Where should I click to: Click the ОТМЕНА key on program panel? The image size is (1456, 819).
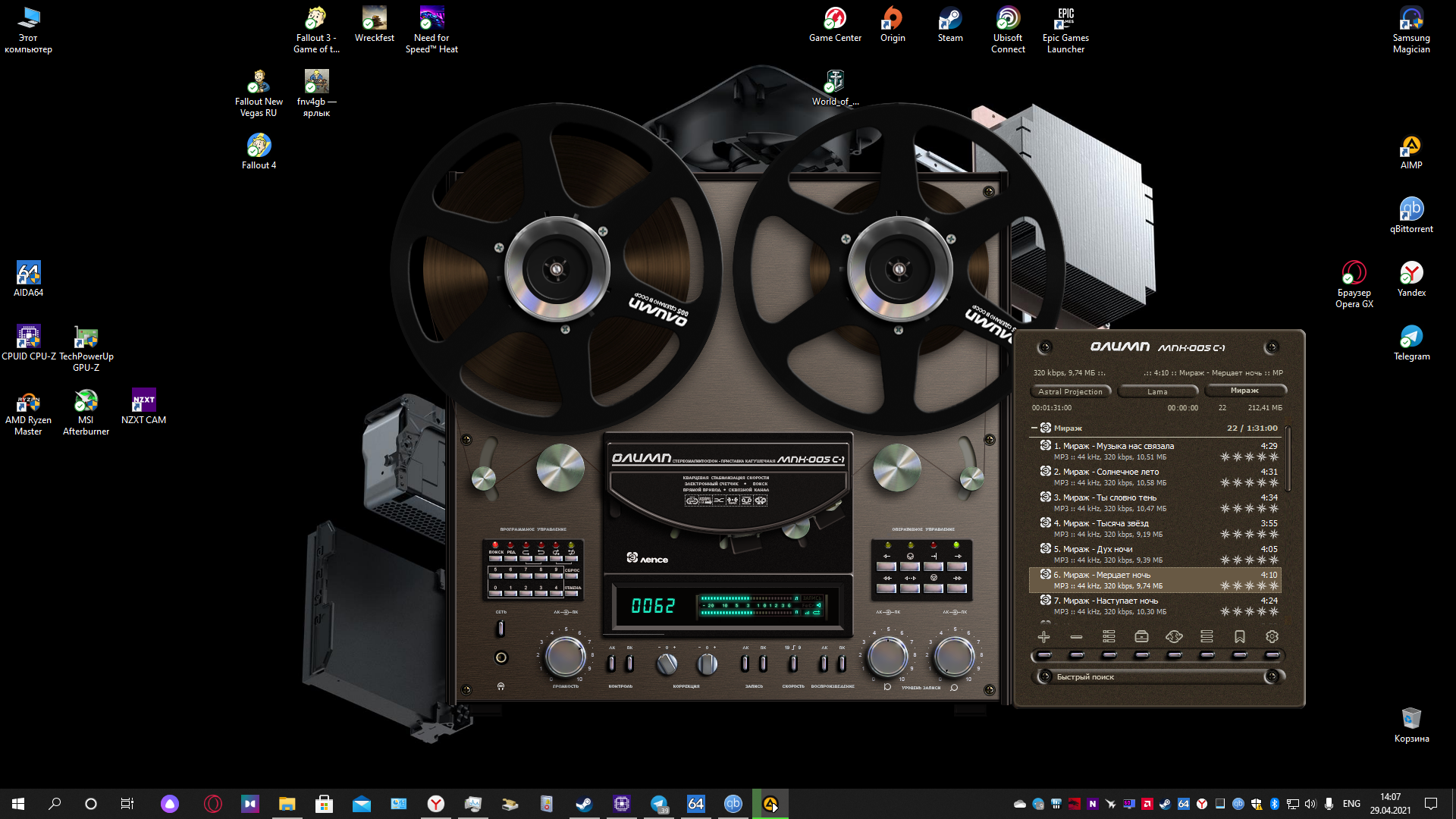click(571, 593)
